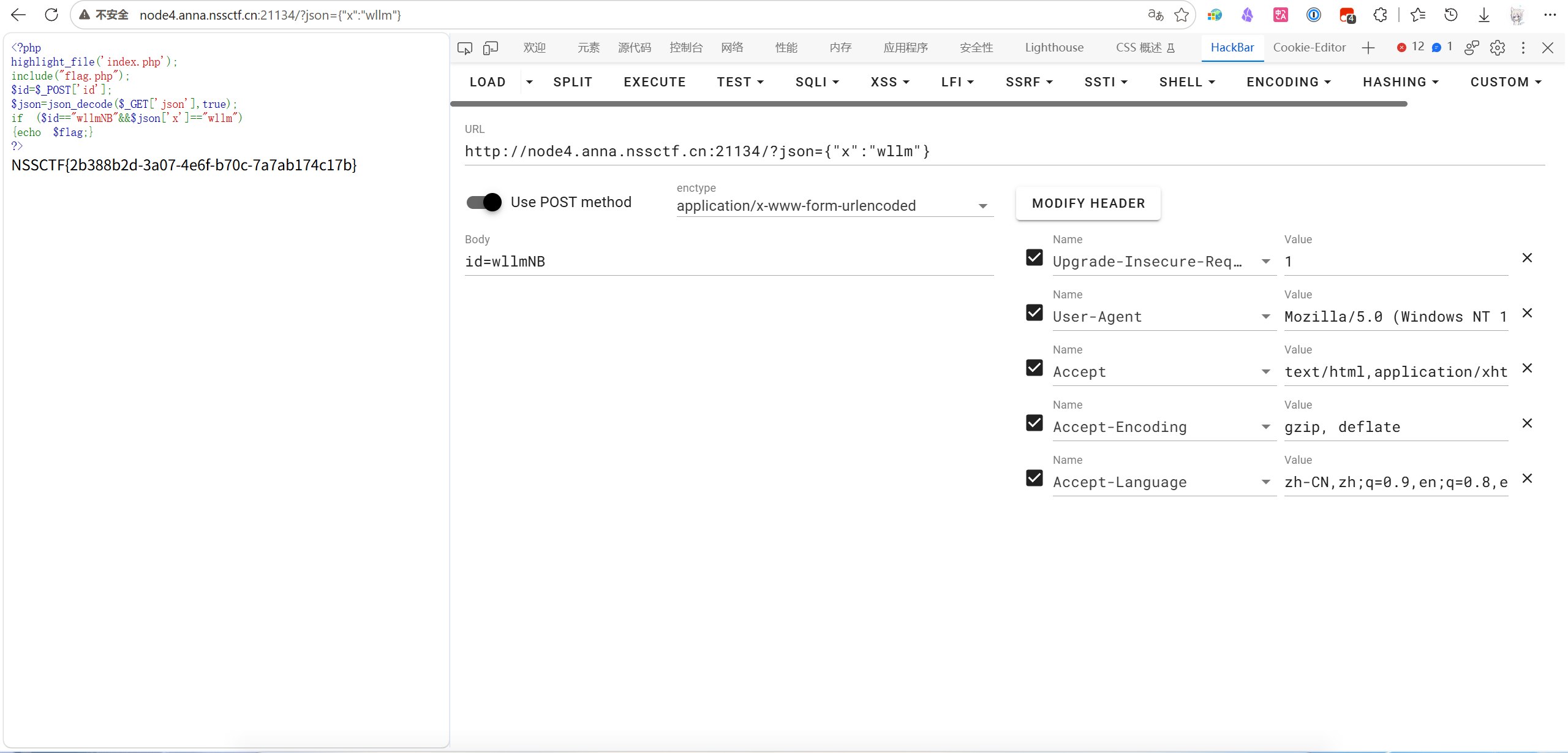The image size is (1568, 753).
Task: Uncheck the Accept-Encoding header checkbox
Action: (1035, 423)
